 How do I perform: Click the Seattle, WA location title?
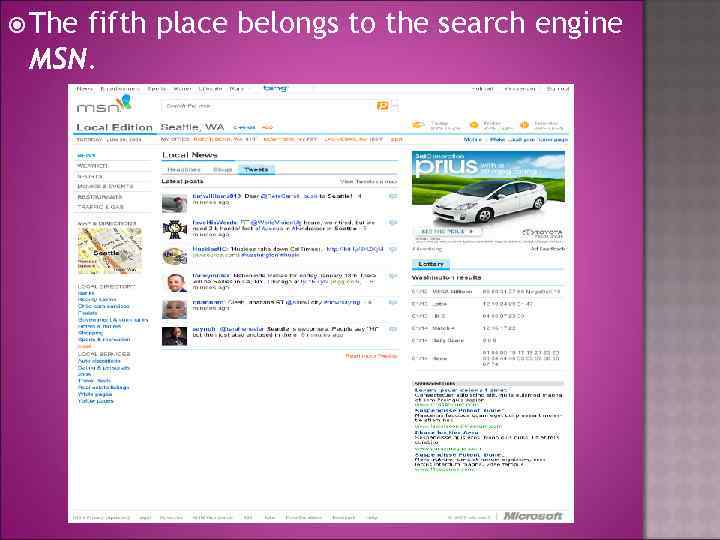[x=192, y=127]
